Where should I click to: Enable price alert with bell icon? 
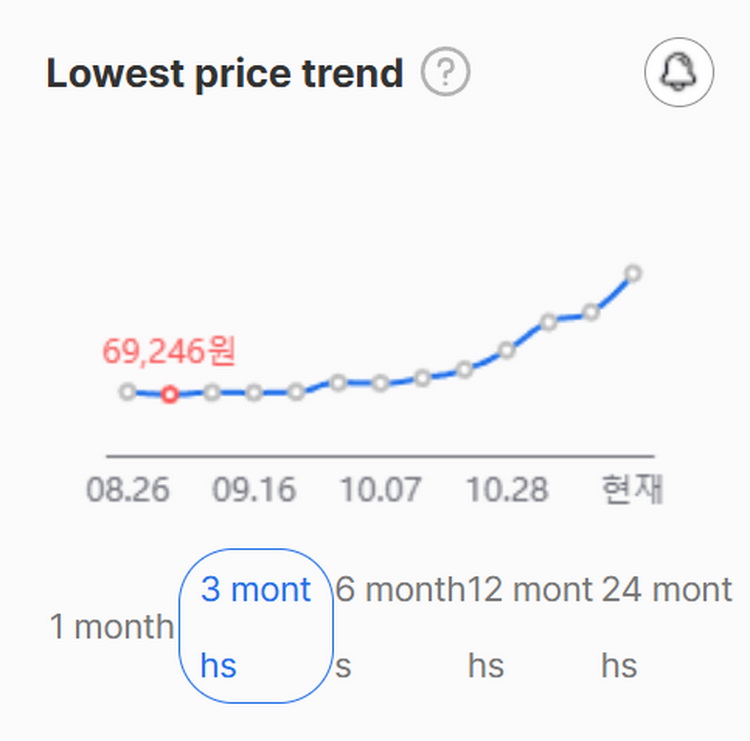click(679, 72)
